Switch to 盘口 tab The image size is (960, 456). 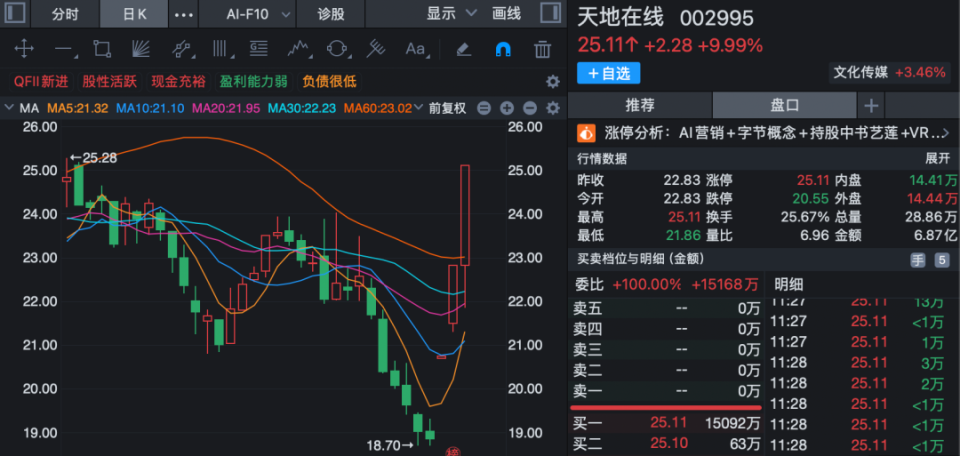785,106
